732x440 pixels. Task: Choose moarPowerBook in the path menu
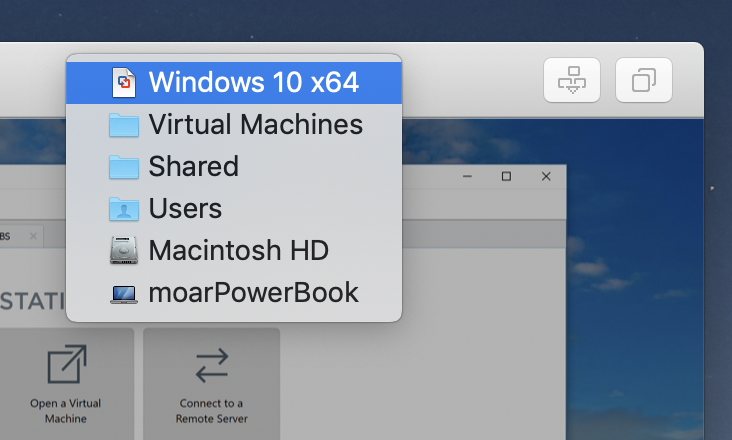click(253, 294)
